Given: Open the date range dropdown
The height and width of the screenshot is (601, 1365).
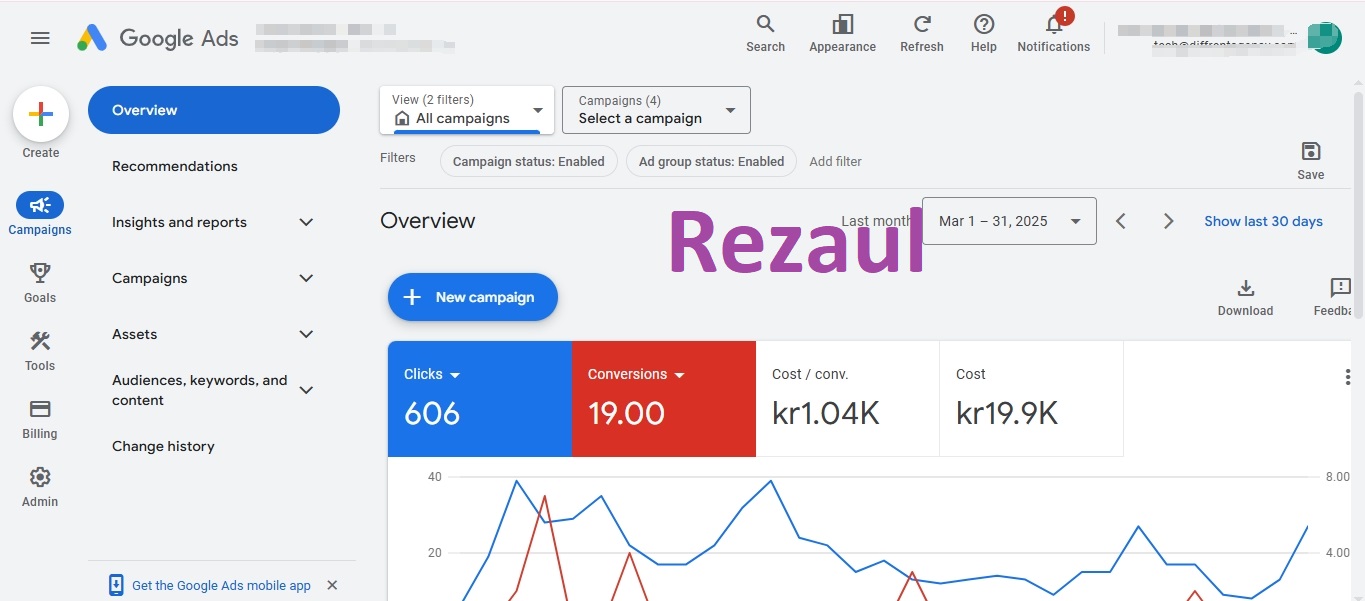Looking at the screenshot, I should (x=1009, y=221).
